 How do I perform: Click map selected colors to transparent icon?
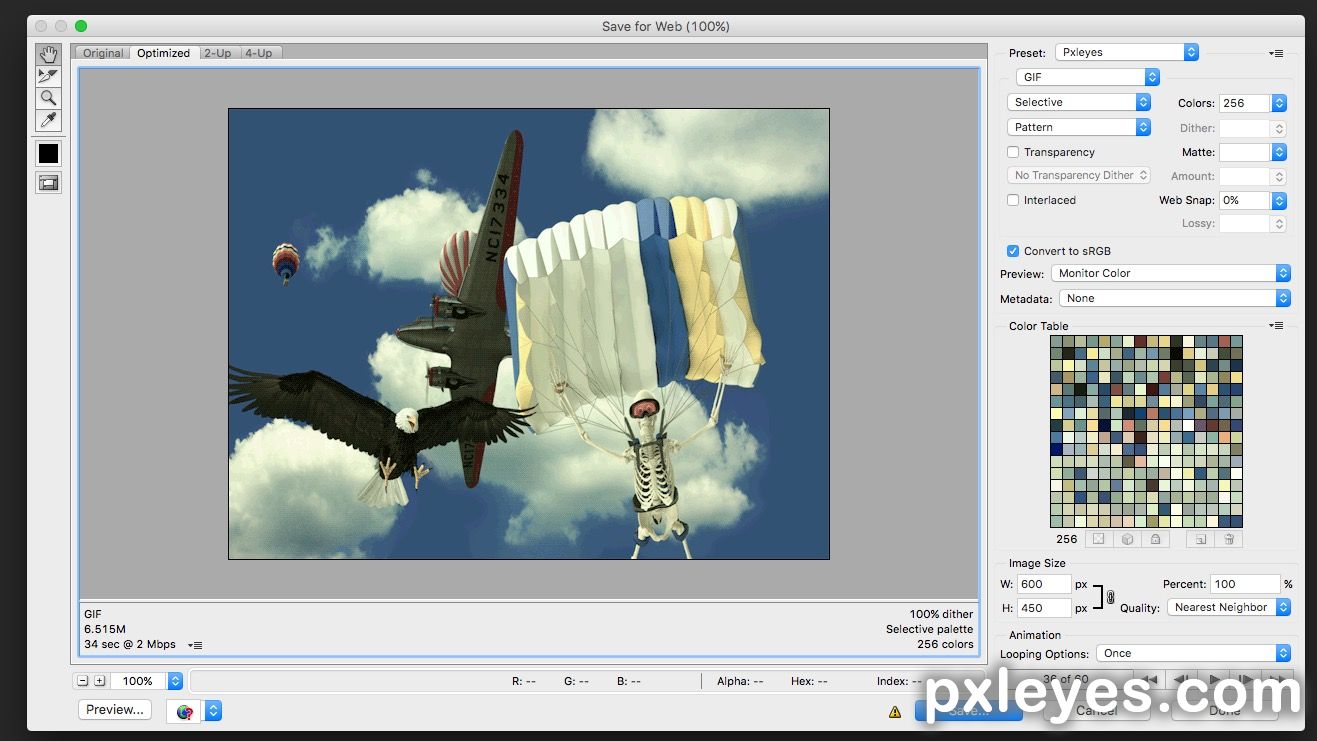point(1097,539)
